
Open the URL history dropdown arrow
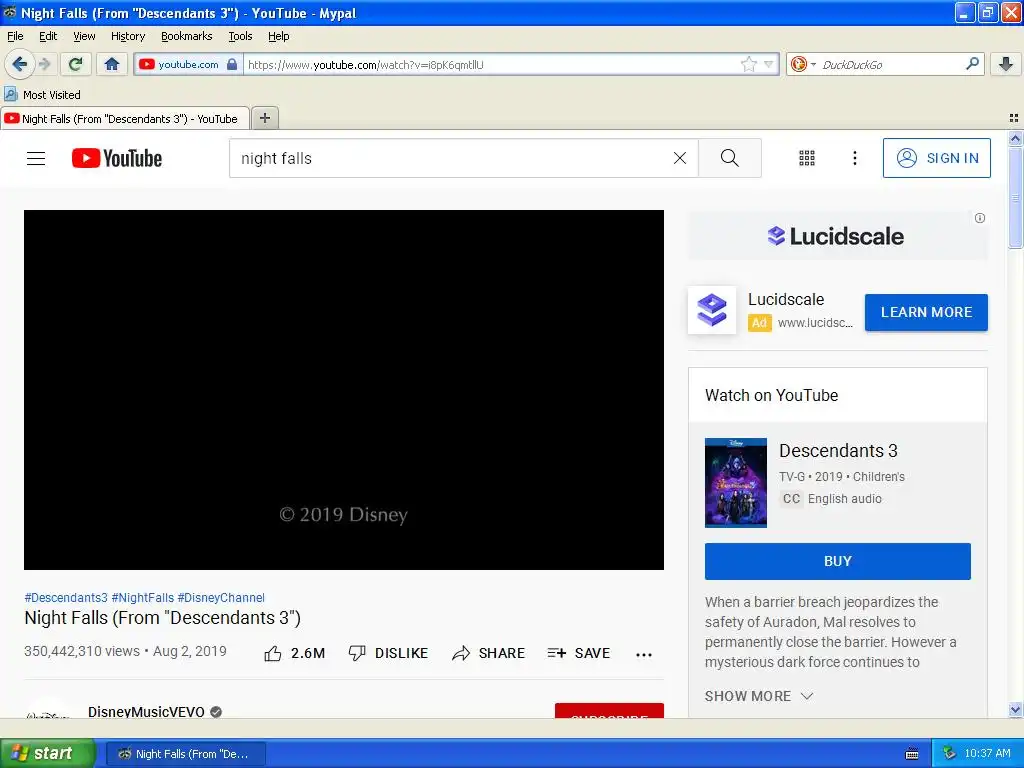pos(769,64)
